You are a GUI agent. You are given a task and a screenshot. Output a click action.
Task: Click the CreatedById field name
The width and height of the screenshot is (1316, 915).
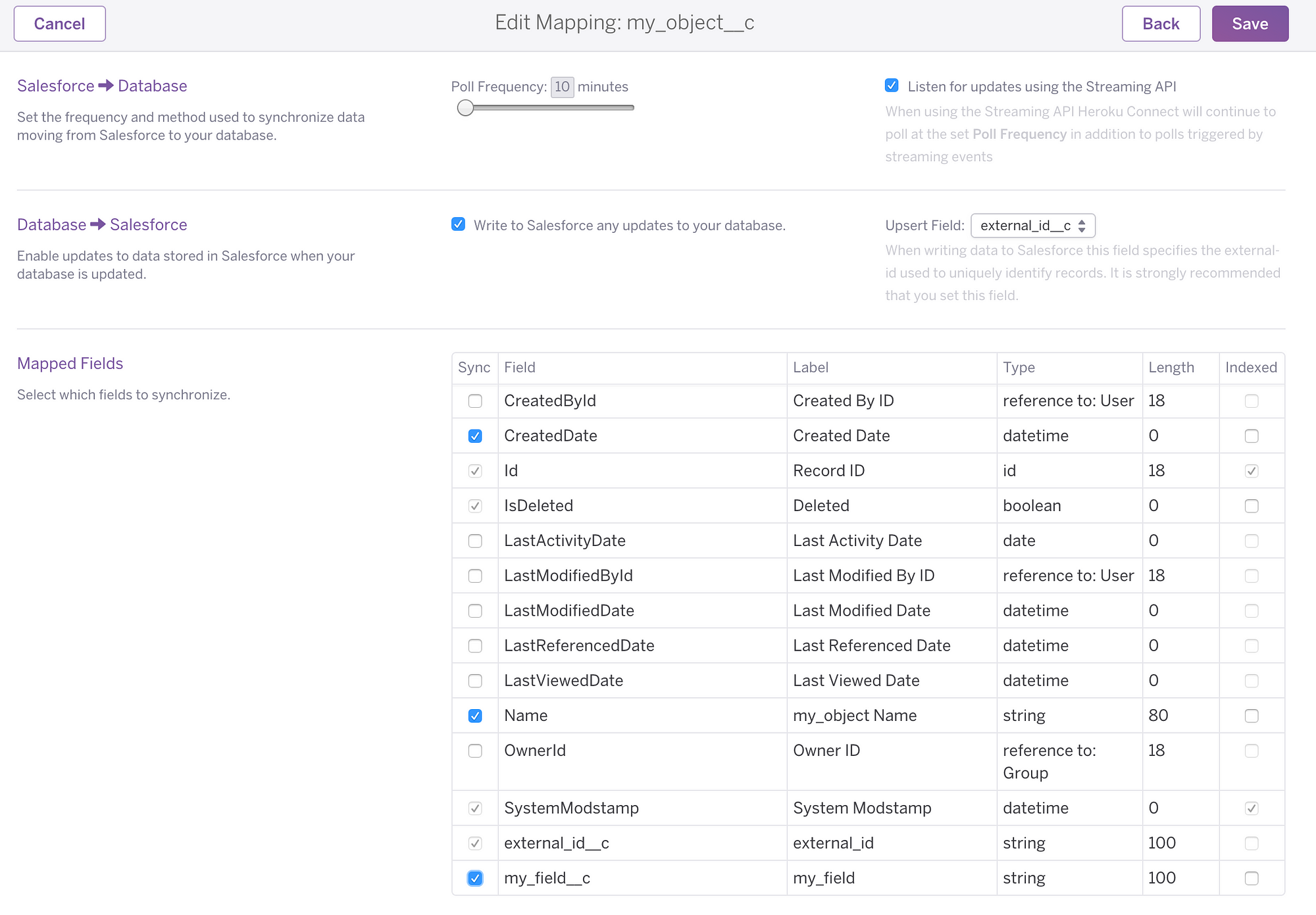click(x=550, y=401)
